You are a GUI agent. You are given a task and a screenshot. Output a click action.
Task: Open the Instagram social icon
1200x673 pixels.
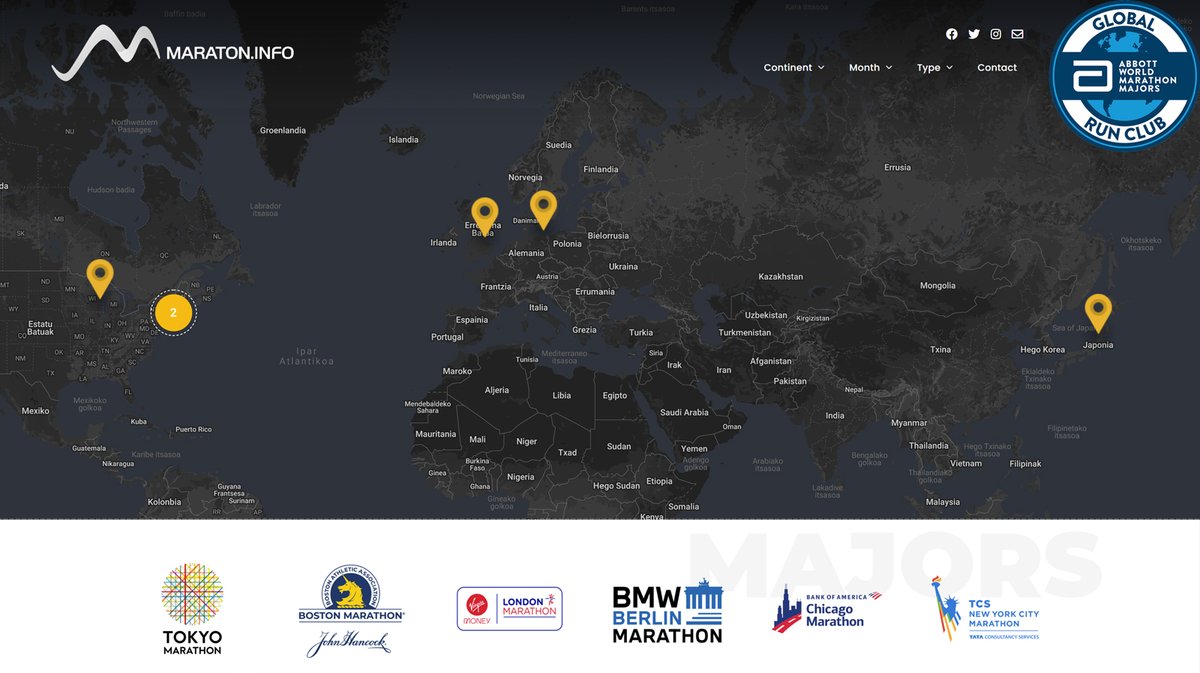coord(996,34)
